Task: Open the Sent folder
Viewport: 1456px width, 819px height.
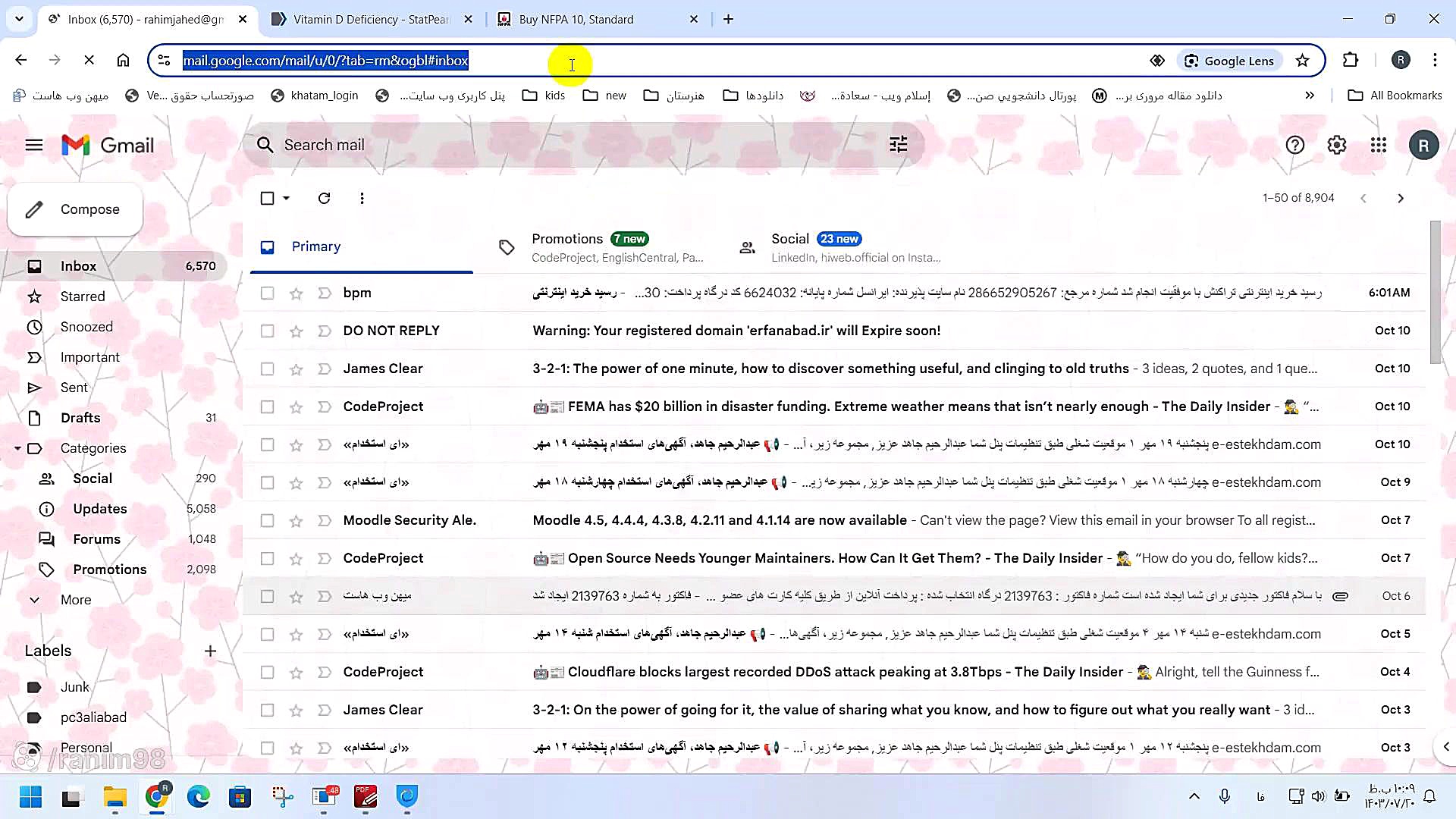Action: click(x=74, y=388)
